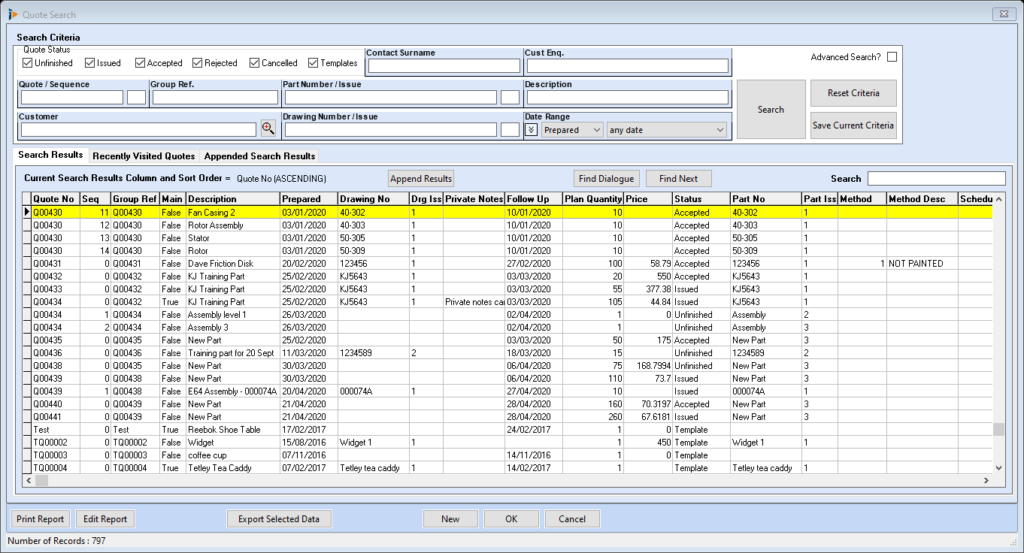
Task: Click the row pointer arrow beside Q00430
Action: (x=26, y=212)
